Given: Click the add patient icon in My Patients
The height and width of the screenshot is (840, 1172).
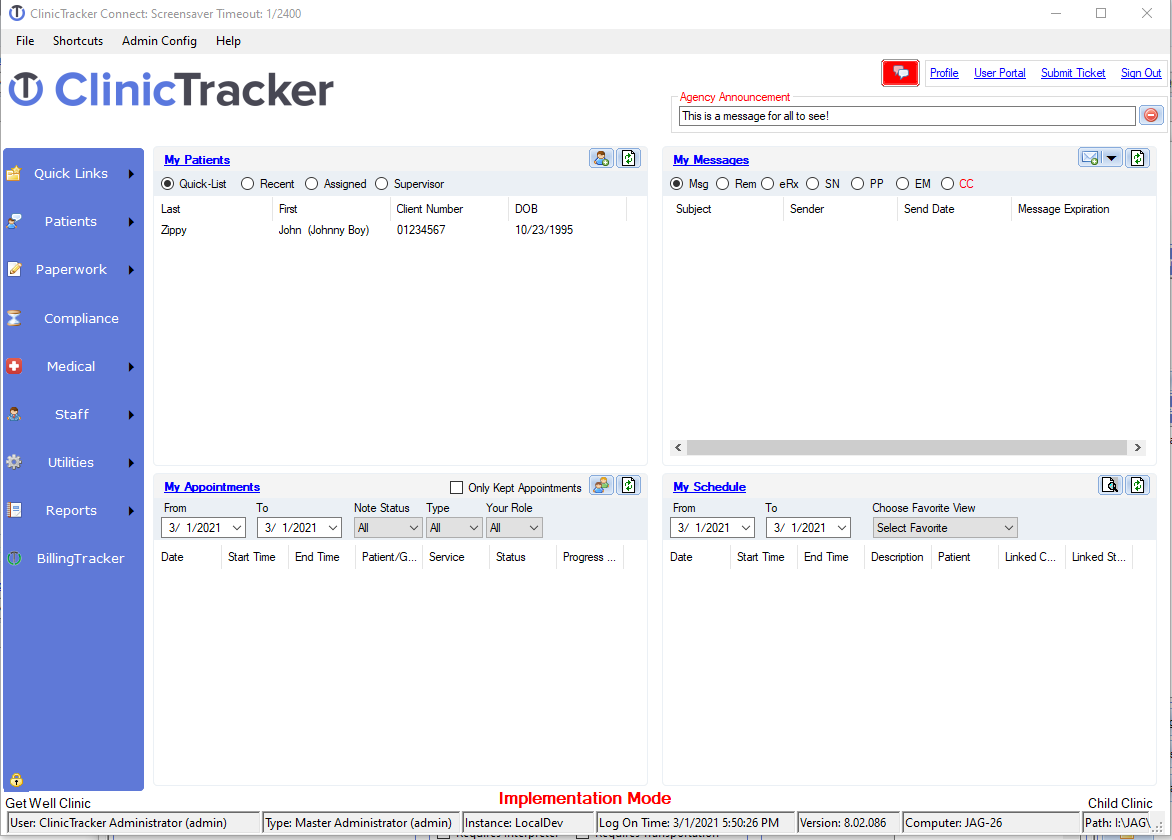Looking at the screenshot, I should 601,158.
